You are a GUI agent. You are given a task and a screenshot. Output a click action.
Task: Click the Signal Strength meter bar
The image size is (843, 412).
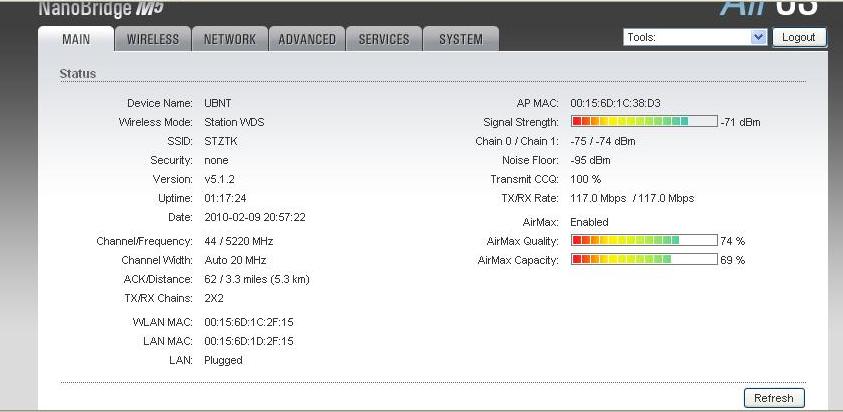point(643,122)
